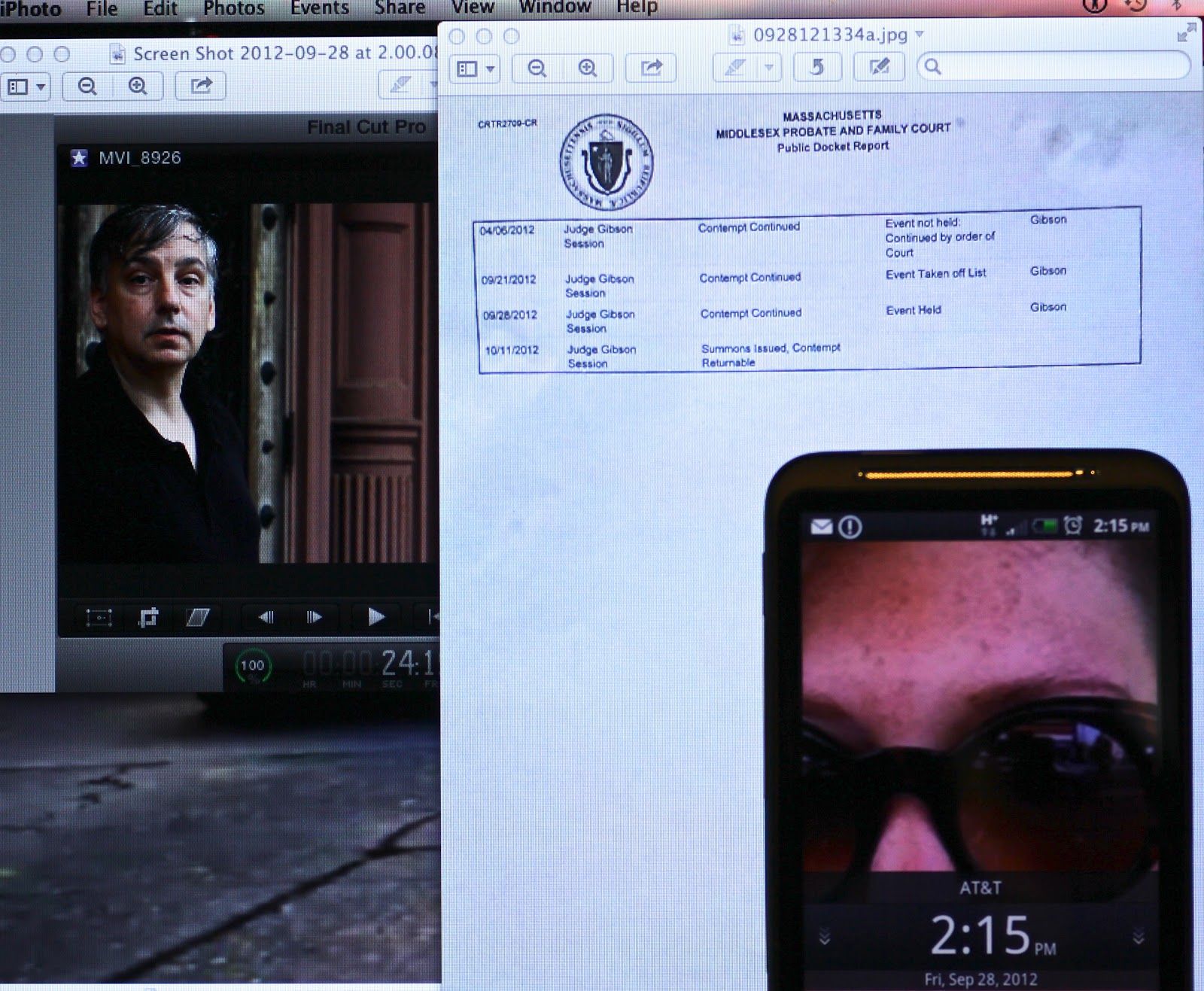Zoom in on the 0928121334a.jpg document

tap(588, 68)
